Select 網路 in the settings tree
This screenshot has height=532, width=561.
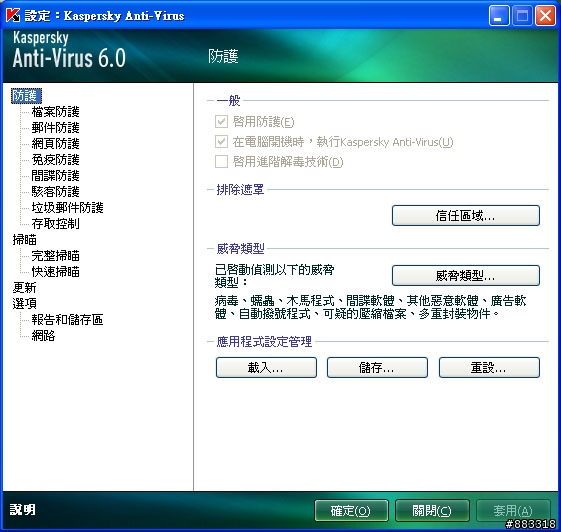pyautogui.click(x=43, y=336)
